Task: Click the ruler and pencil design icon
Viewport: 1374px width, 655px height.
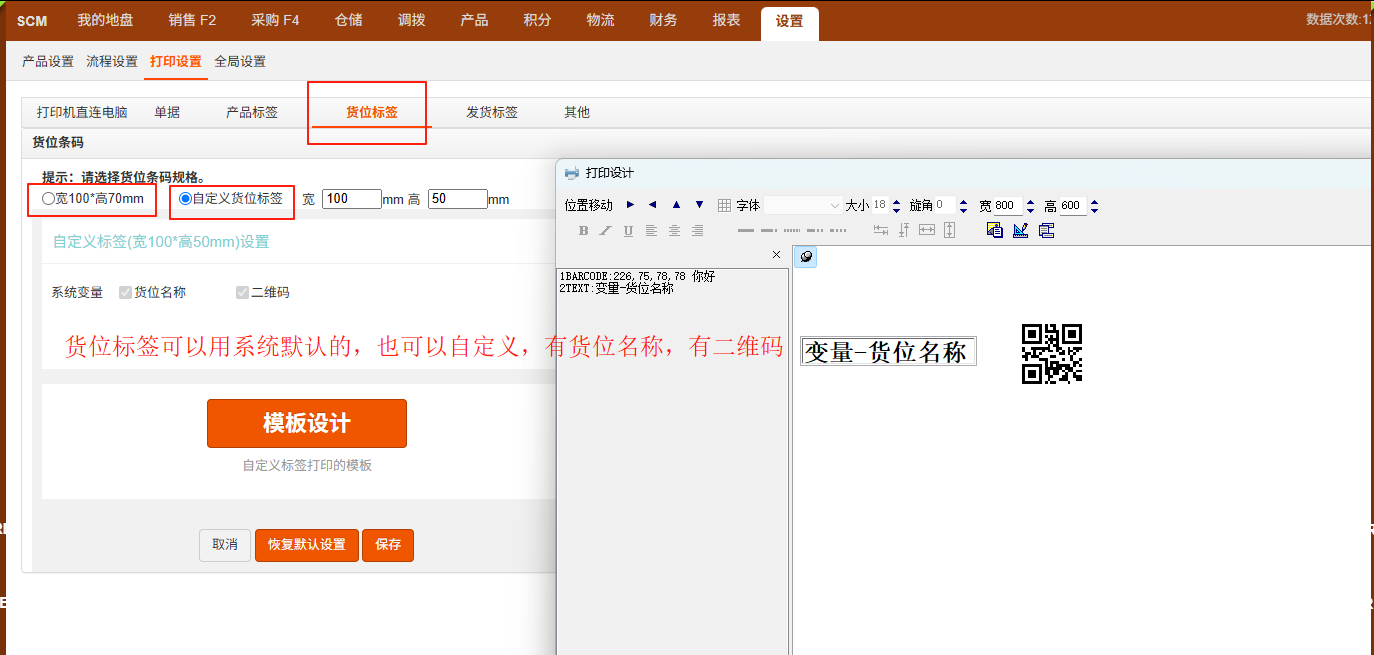Action: point(1020,230)
